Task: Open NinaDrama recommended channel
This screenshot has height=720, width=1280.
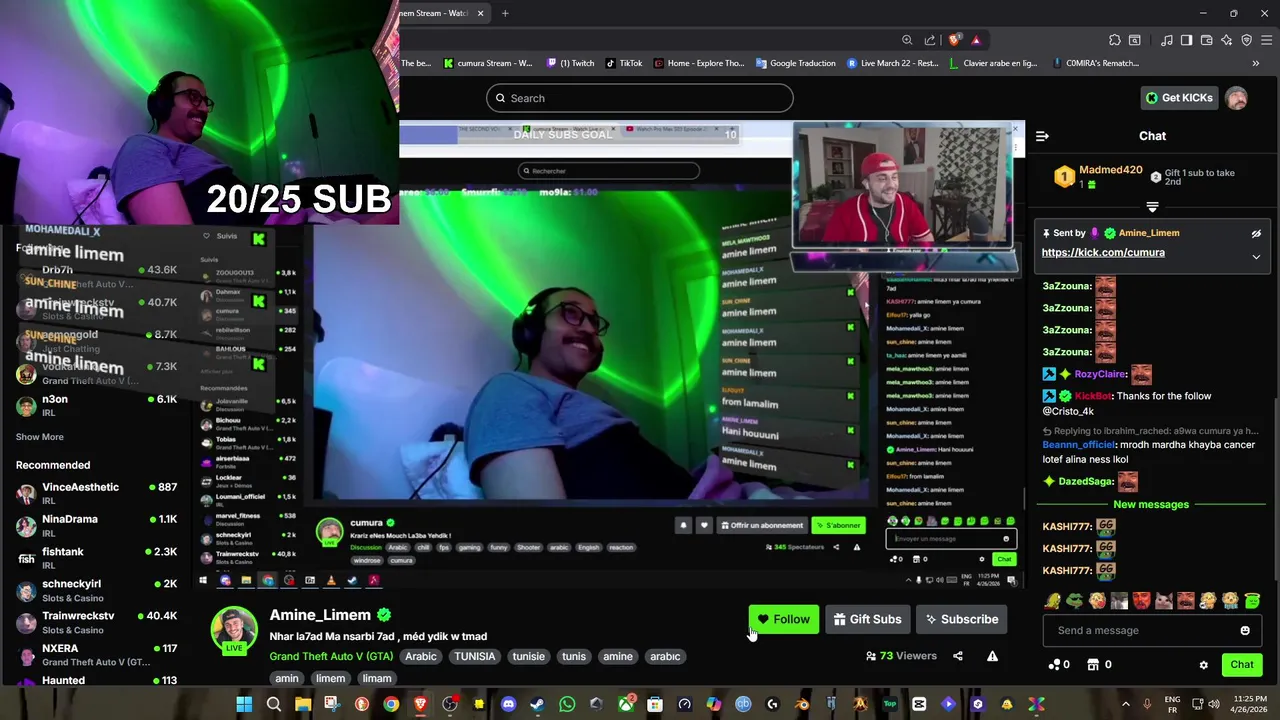Action: [x=97, y=526]
